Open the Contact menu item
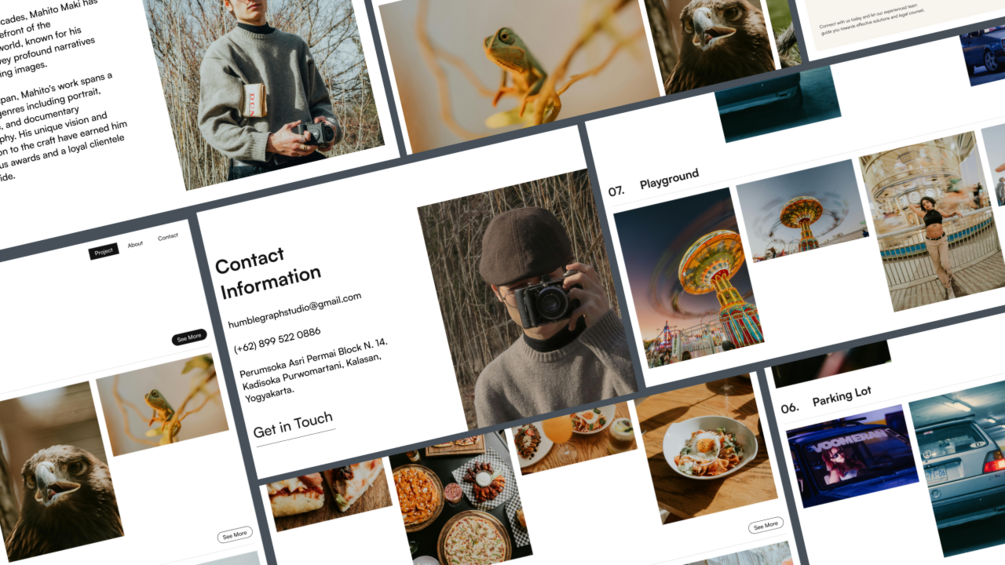Viewport: 1005px width, 565px height. click(168, 236)
